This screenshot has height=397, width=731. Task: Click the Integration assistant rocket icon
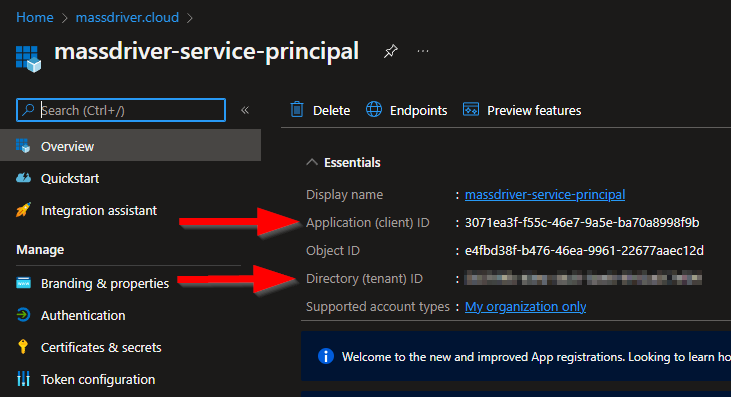pos(23,210)
